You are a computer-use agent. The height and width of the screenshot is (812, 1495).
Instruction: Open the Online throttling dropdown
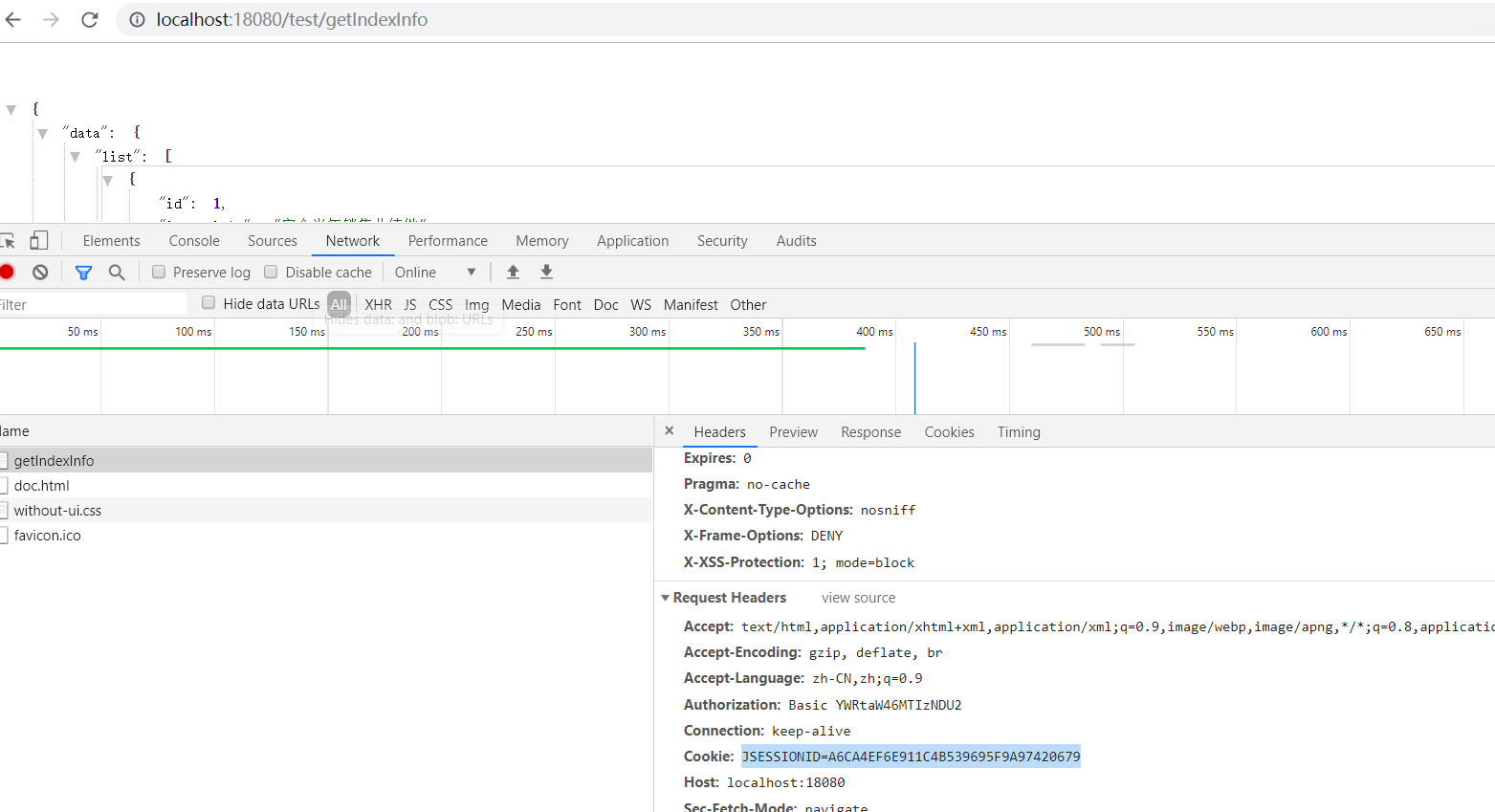[x=435, y=272]
